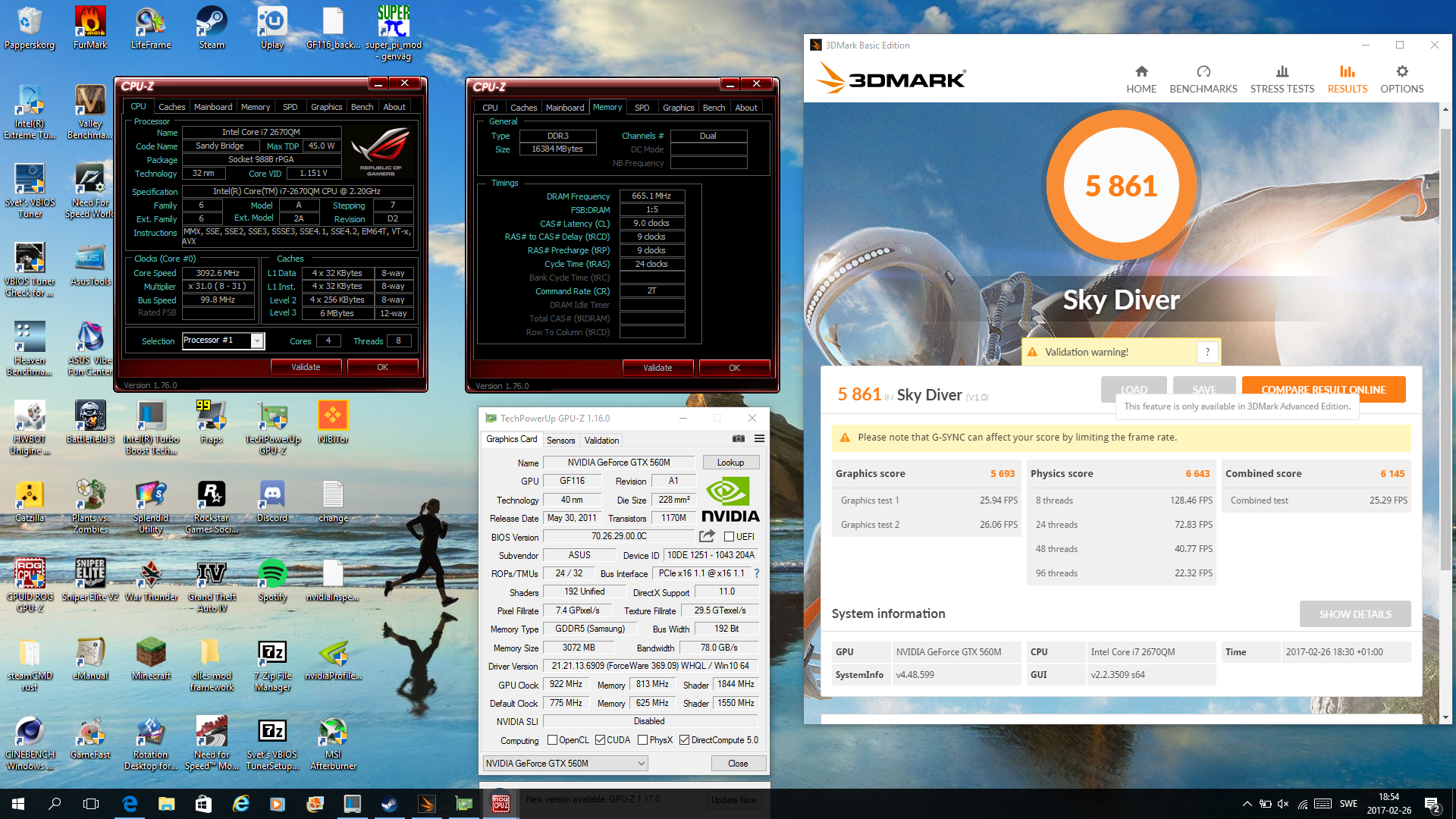Click Close button in GPU-Z
The image size is (1456, 819).
click(x=738, y=764)
